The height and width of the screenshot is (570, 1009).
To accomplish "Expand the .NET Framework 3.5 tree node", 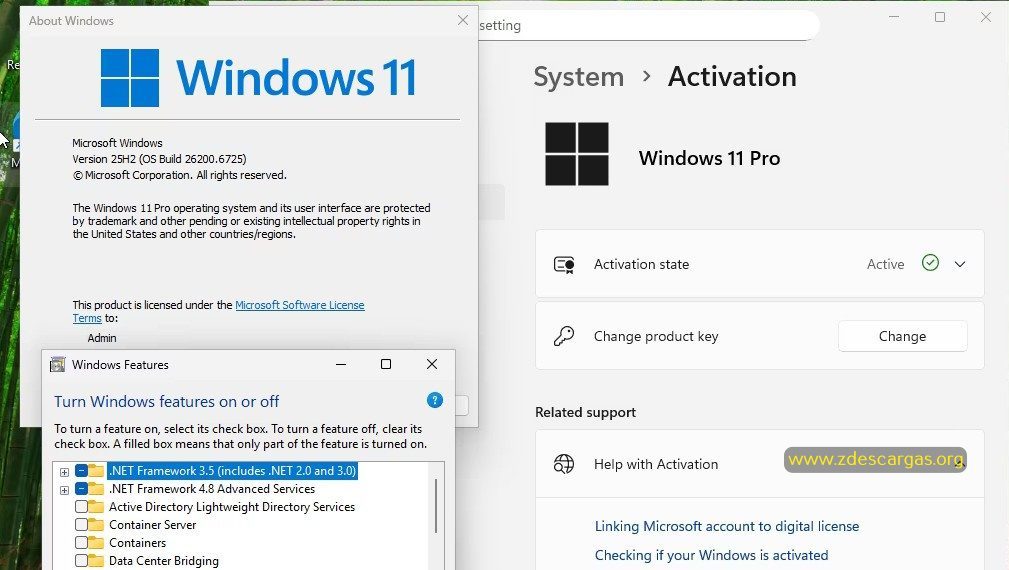I will 64,472.
